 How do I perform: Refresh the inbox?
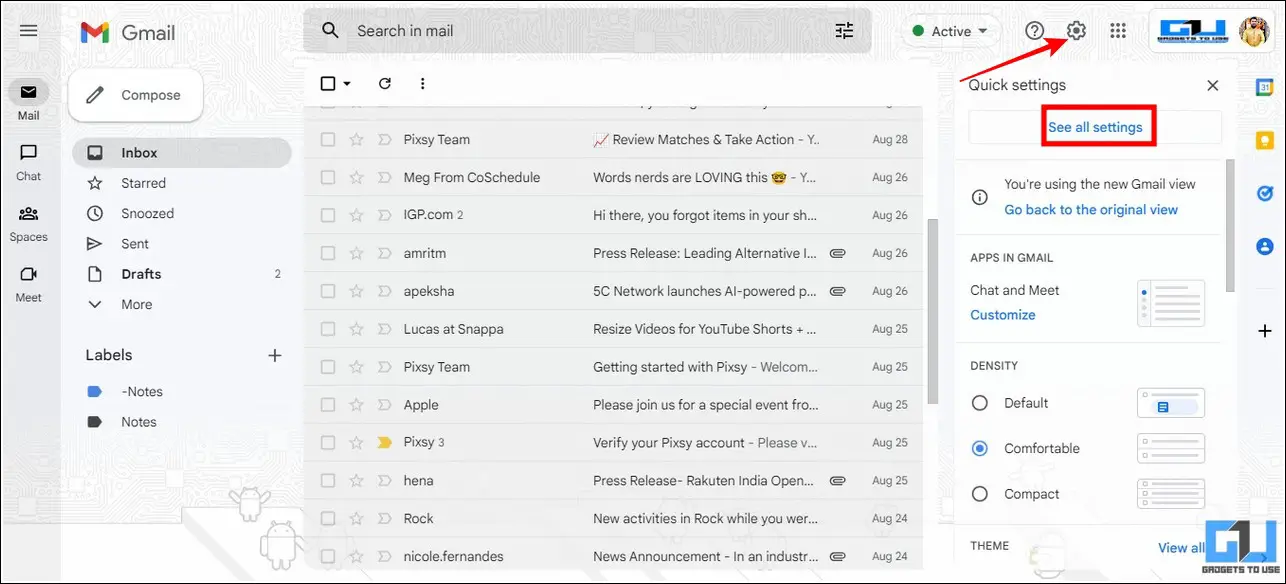[385, 84]
